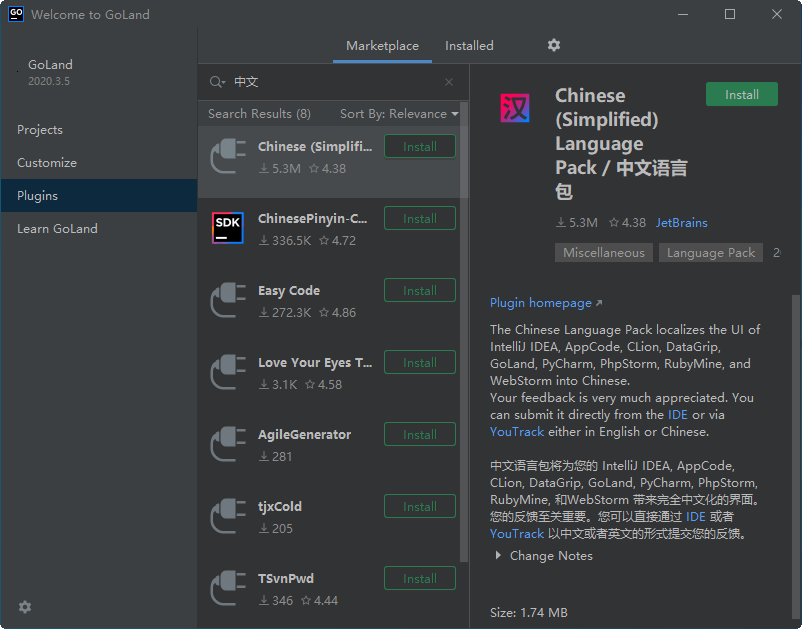802x629 pixels.
Task: Open the JetBrains vendor link
Action: pos(681,222)
